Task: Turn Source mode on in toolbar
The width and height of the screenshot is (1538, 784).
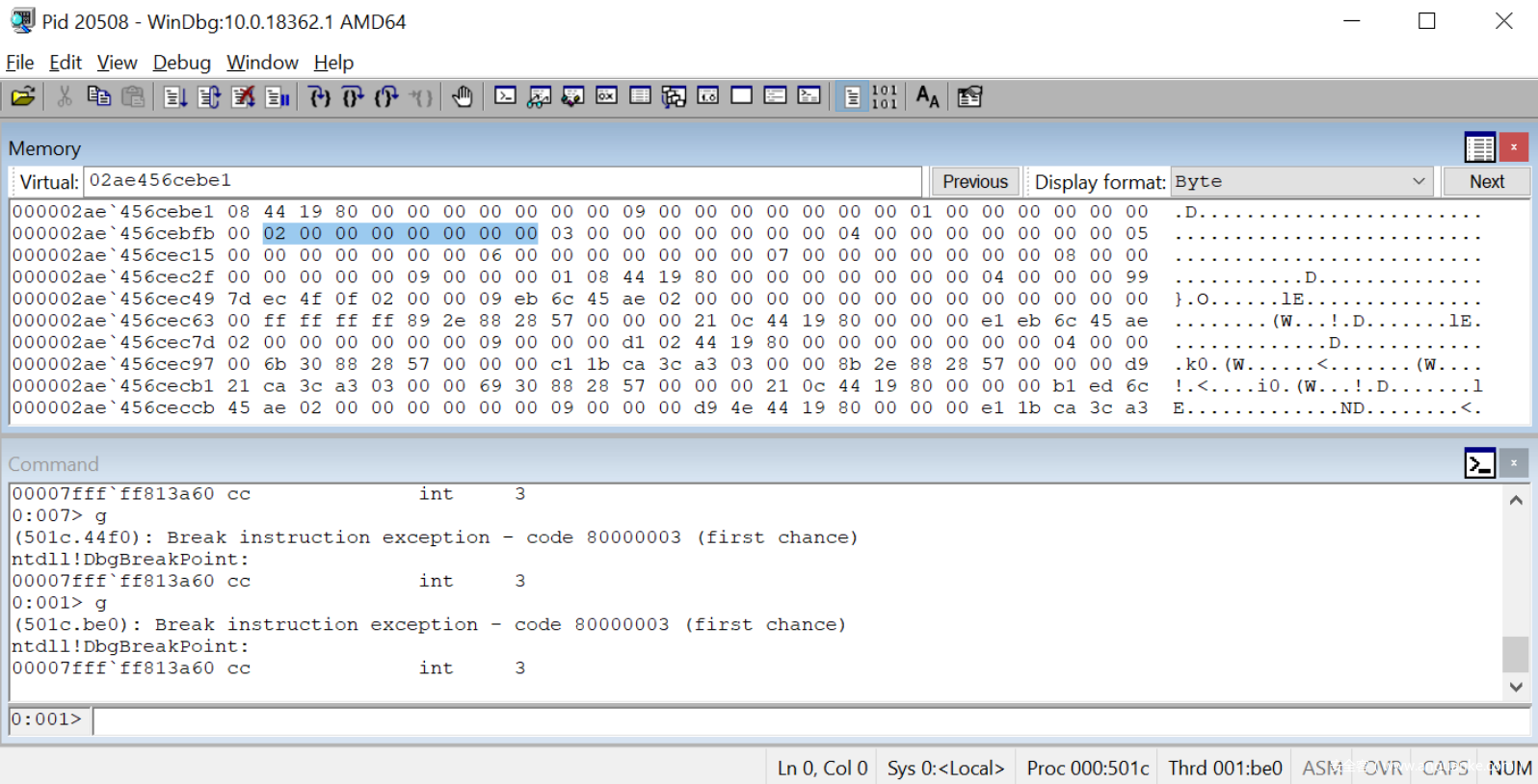Action: (x=852, y=96)
